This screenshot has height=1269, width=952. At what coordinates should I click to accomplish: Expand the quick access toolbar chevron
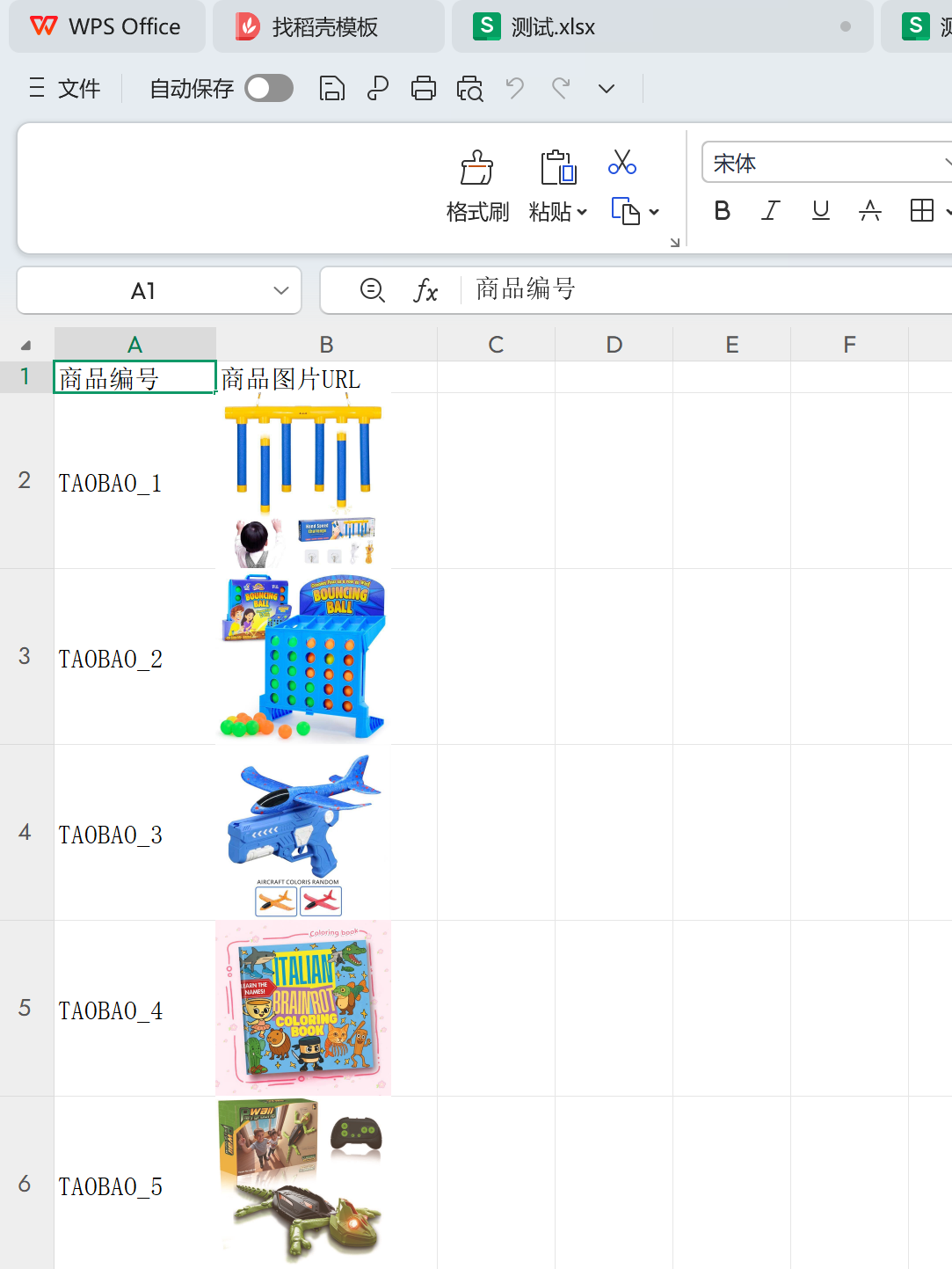click(x=607, y=89)
